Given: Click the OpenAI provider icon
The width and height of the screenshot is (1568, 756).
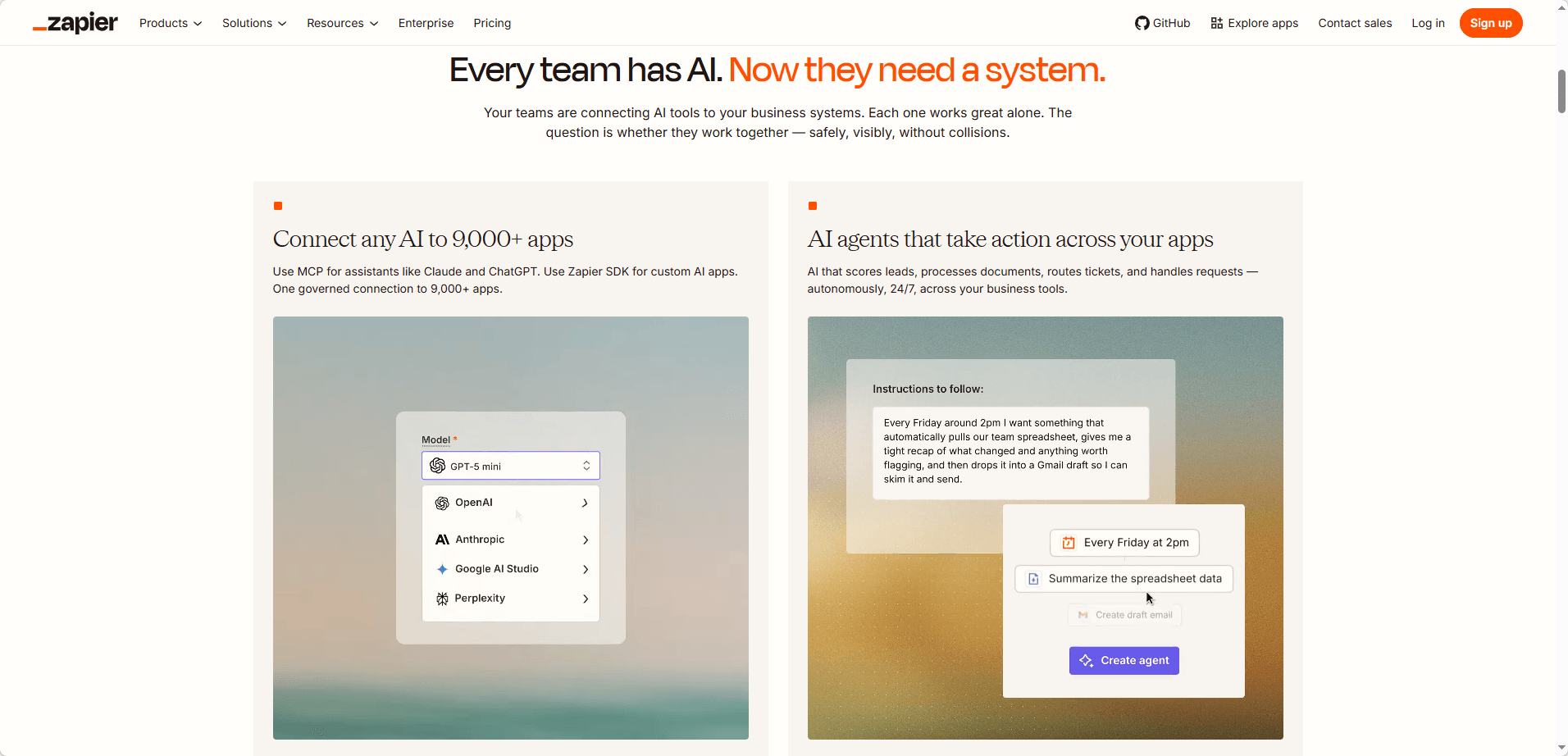Looking at the screenshot, I should pyautogui.click(x=442, y=503).
